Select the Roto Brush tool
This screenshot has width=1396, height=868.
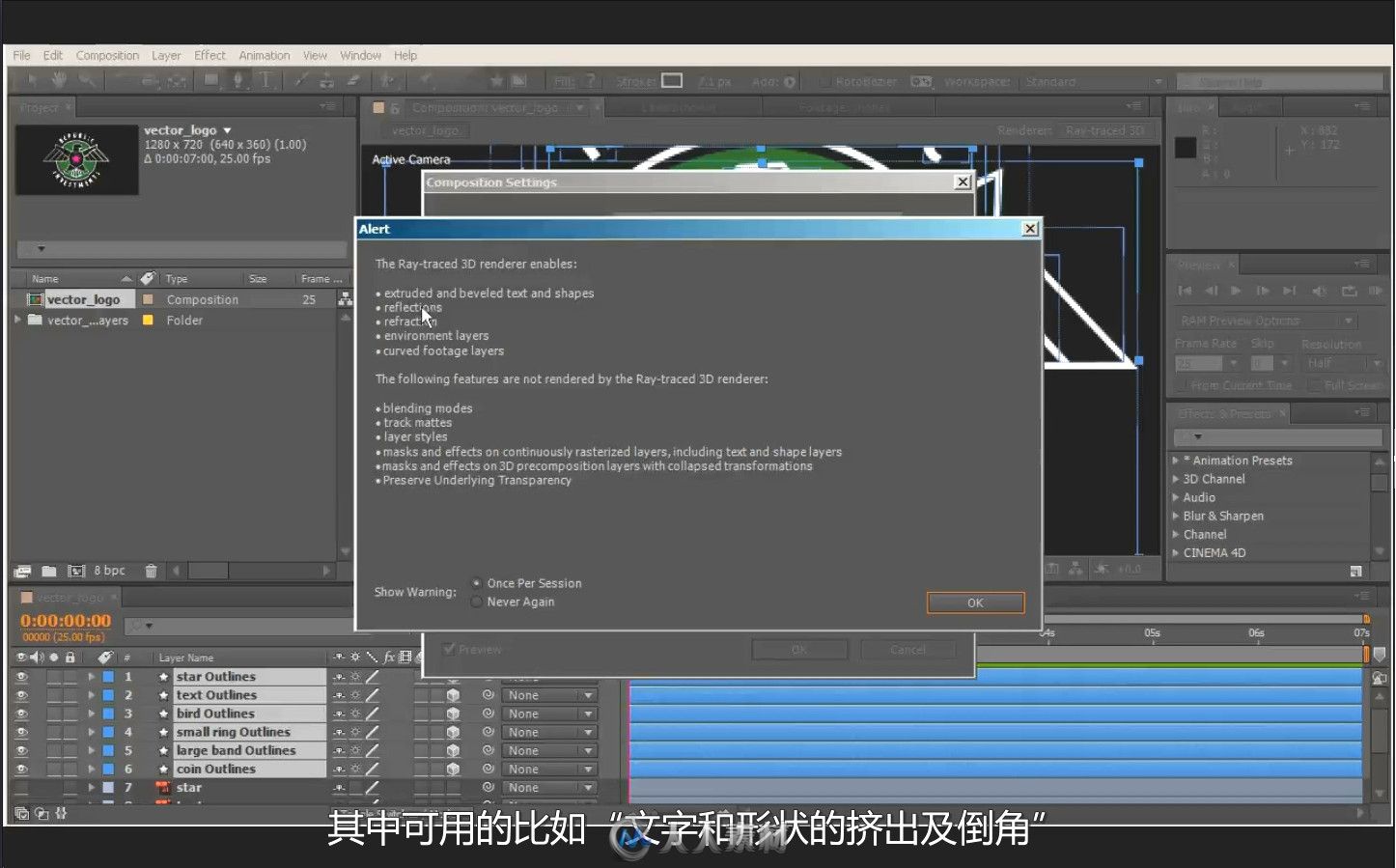click(x=387, y=80)
